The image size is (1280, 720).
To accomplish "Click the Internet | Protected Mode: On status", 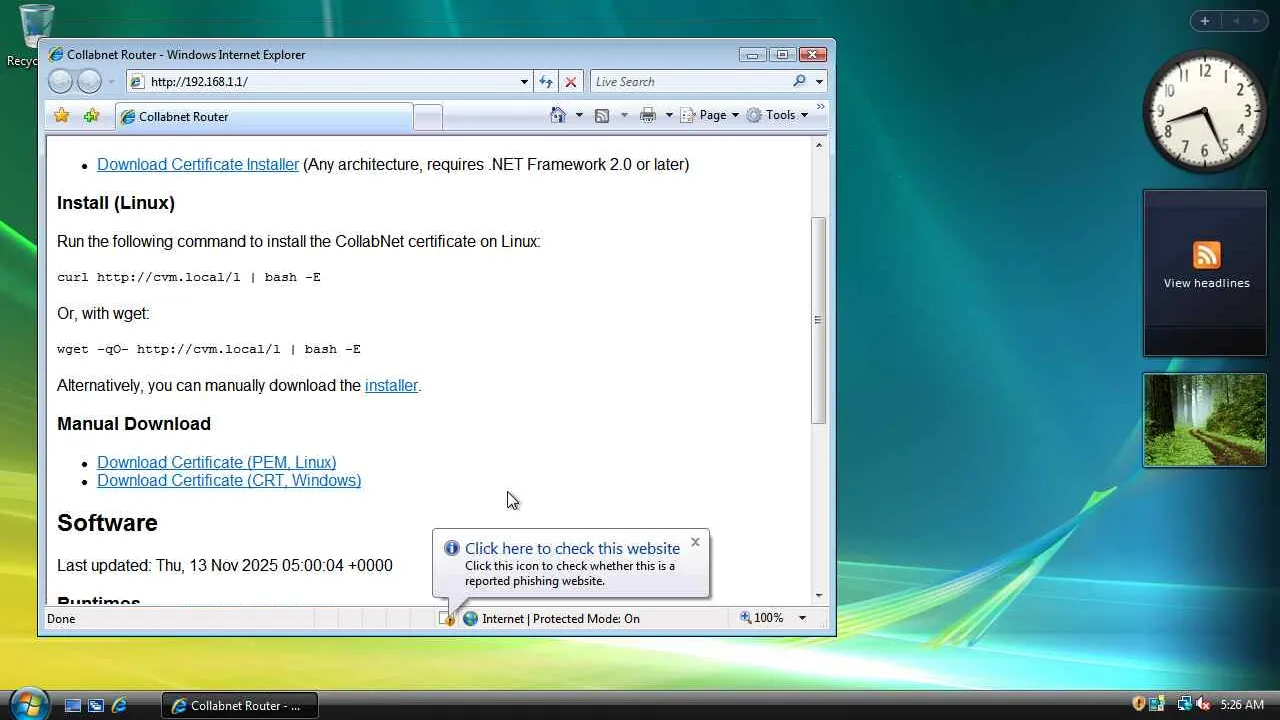I will [561, 619].
